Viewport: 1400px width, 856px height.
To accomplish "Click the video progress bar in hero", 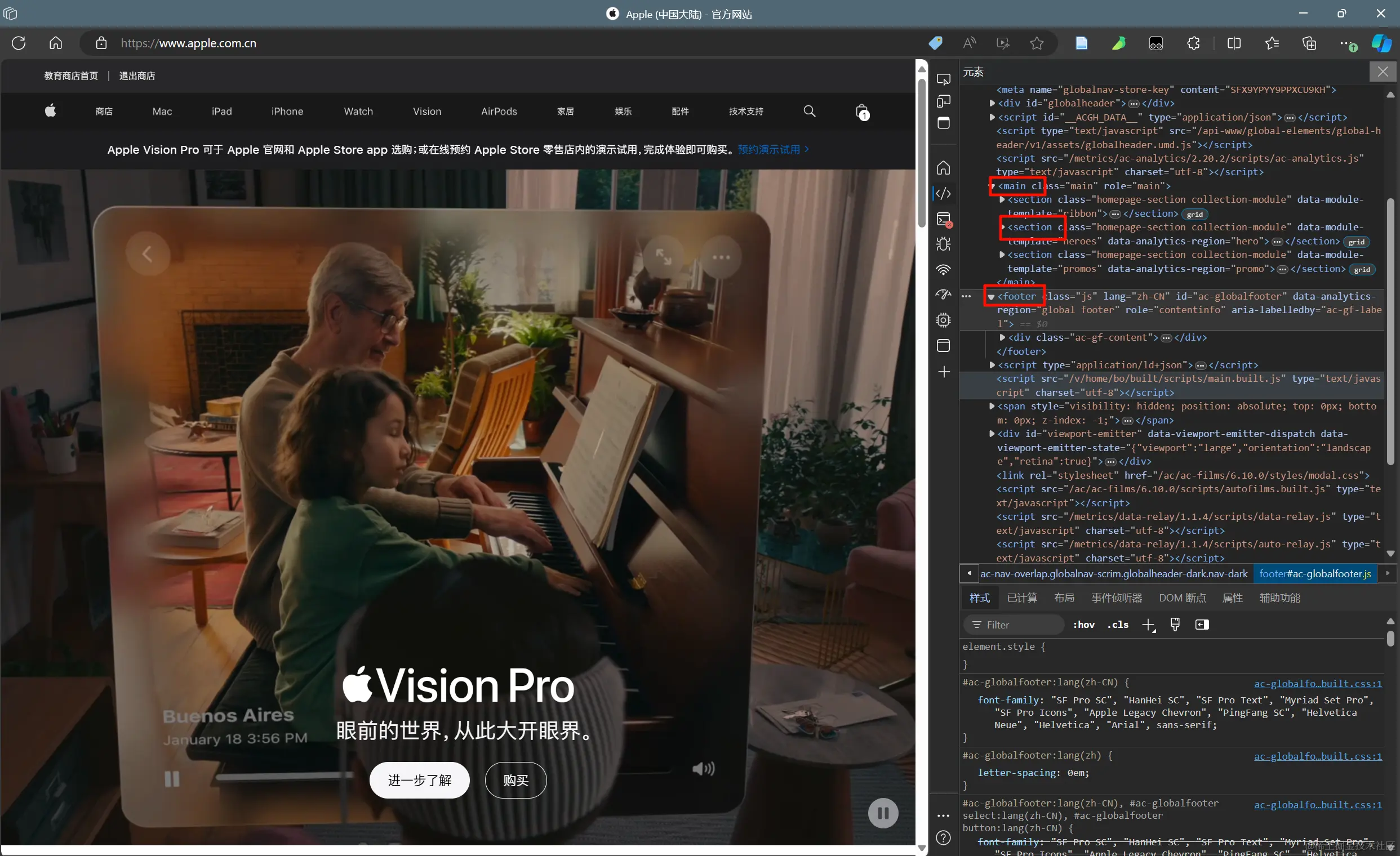I will pos(284,776).
